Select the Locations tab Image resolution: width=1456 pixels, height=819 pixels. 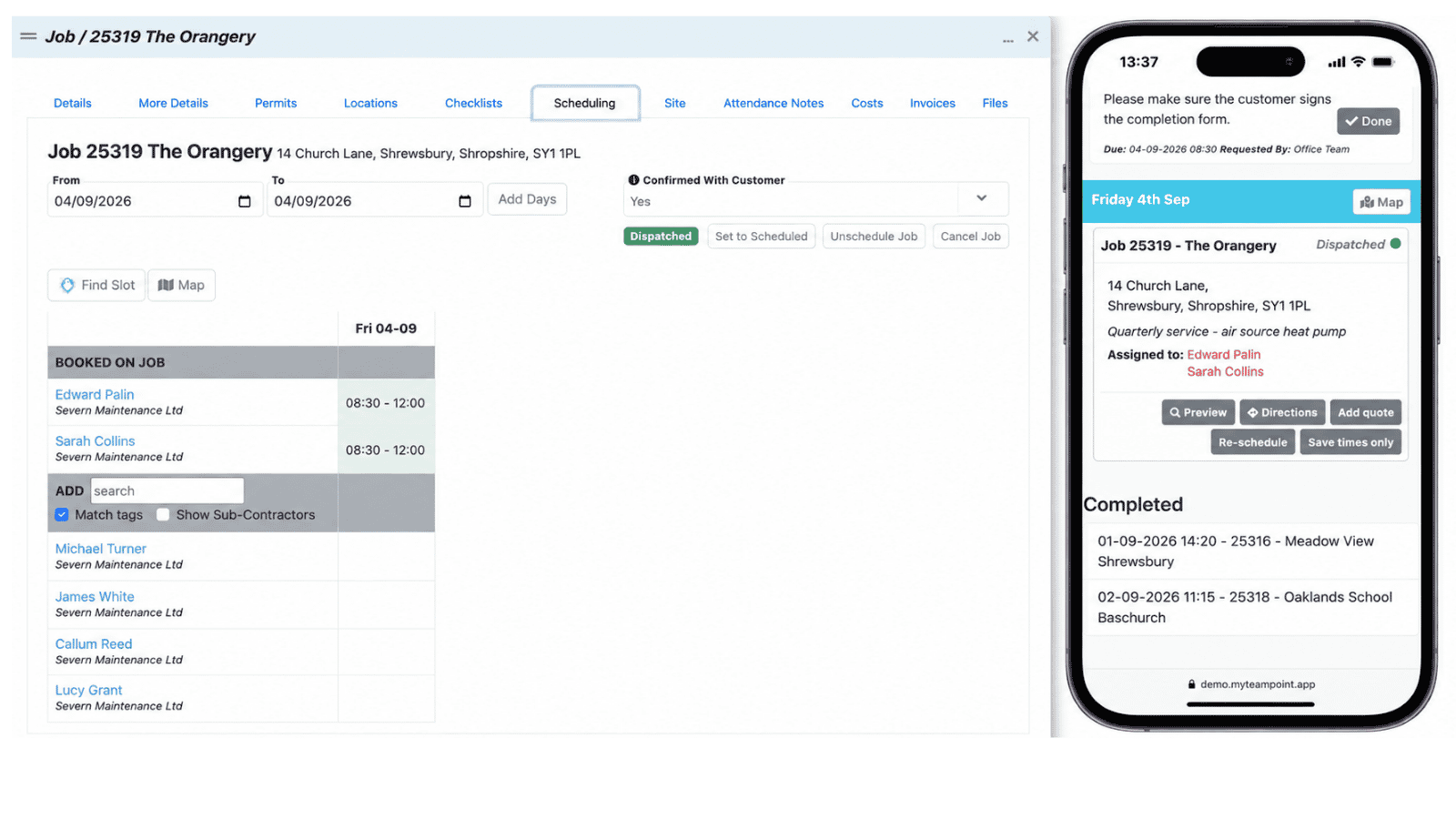(x=370, y=104)
